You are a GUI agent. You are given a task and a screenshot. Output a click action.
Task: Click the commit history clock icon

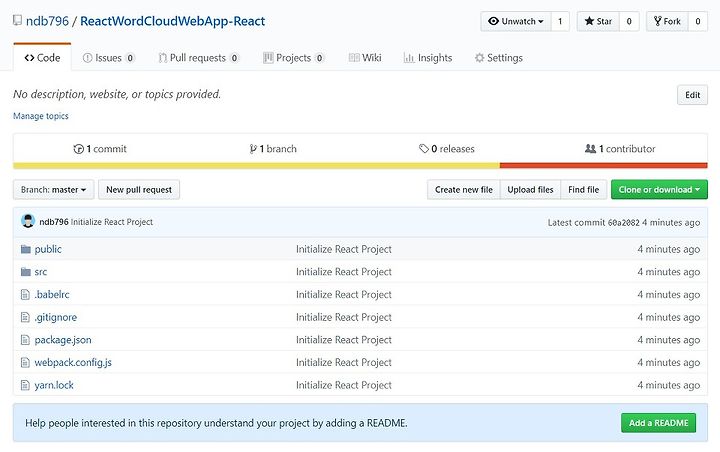click(79, 149)
